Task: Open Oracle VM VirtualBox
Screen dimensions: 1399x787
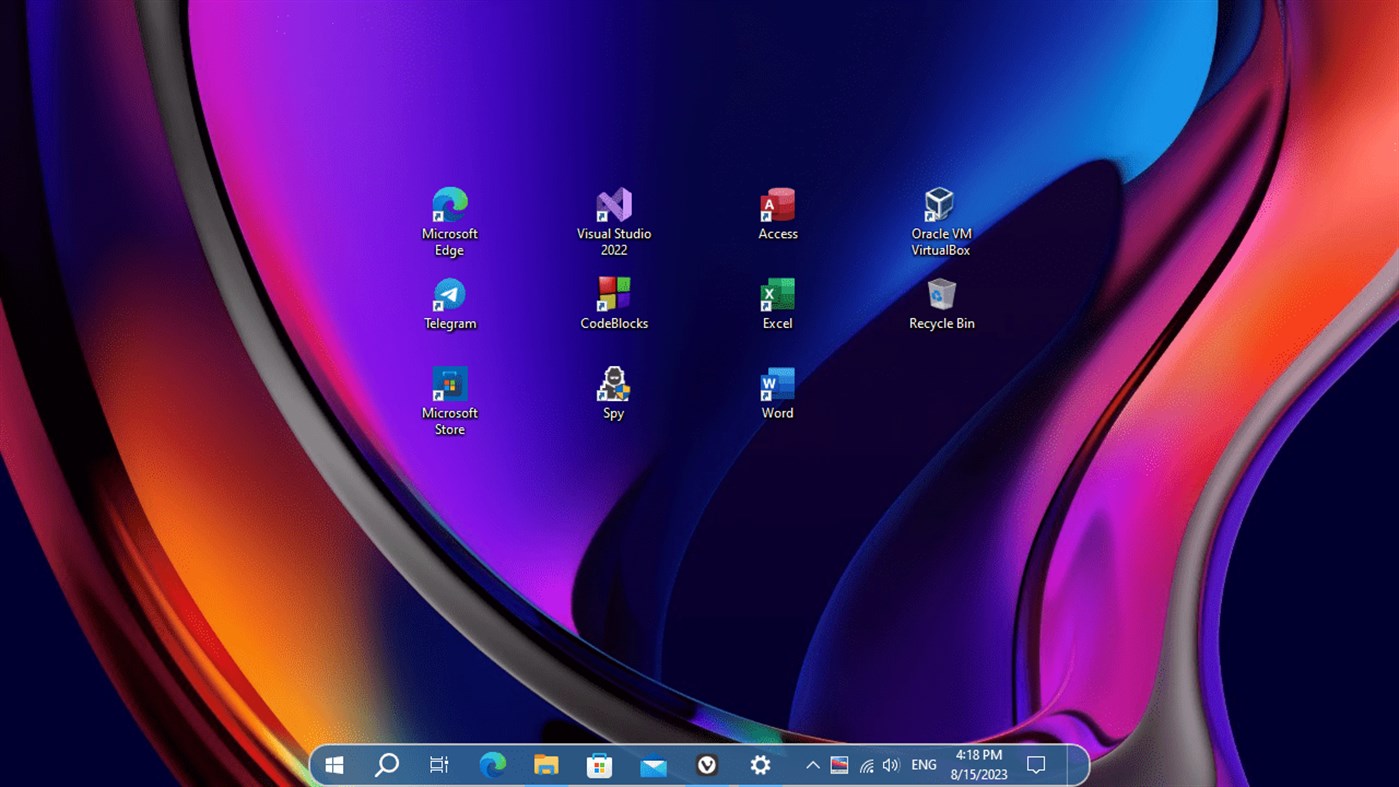Action: coord(940,205)
